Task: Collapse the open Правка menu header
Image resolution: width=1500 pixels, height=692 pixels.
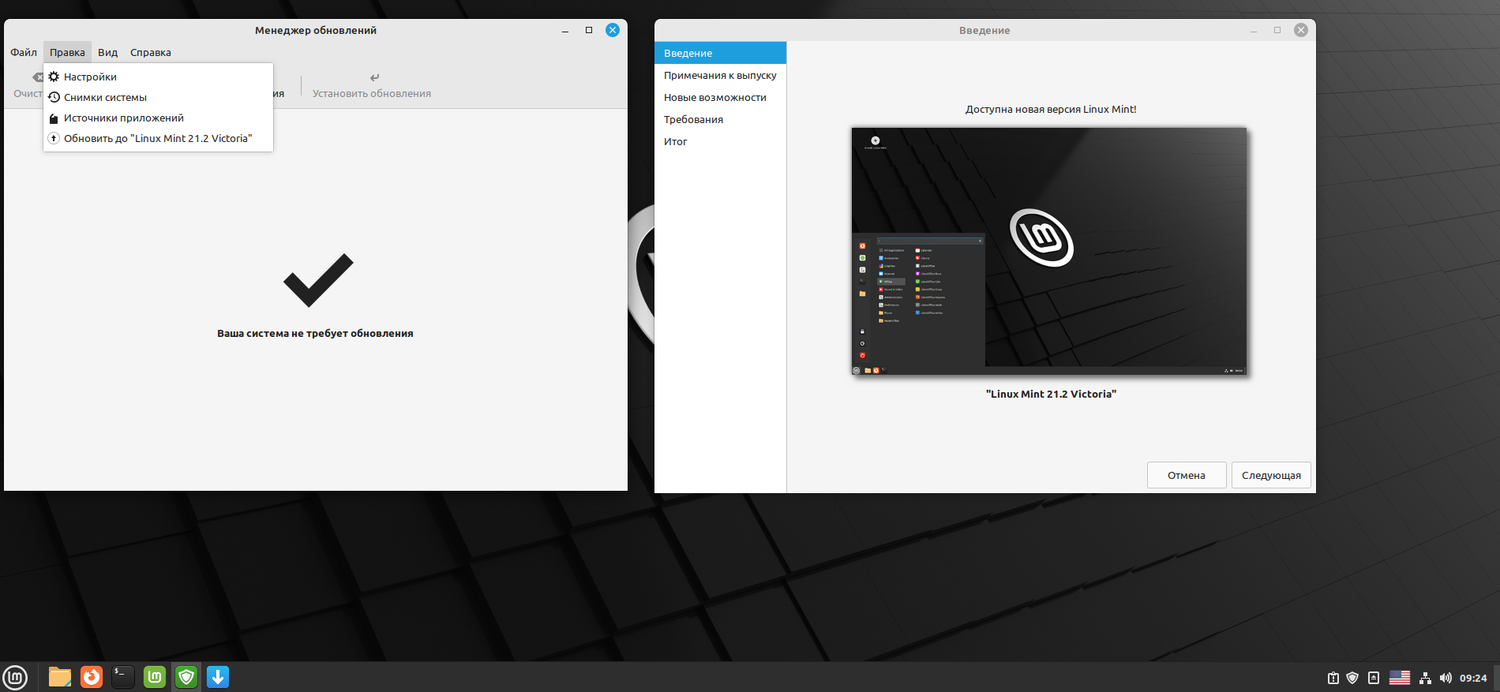Action: coord(67,52)
